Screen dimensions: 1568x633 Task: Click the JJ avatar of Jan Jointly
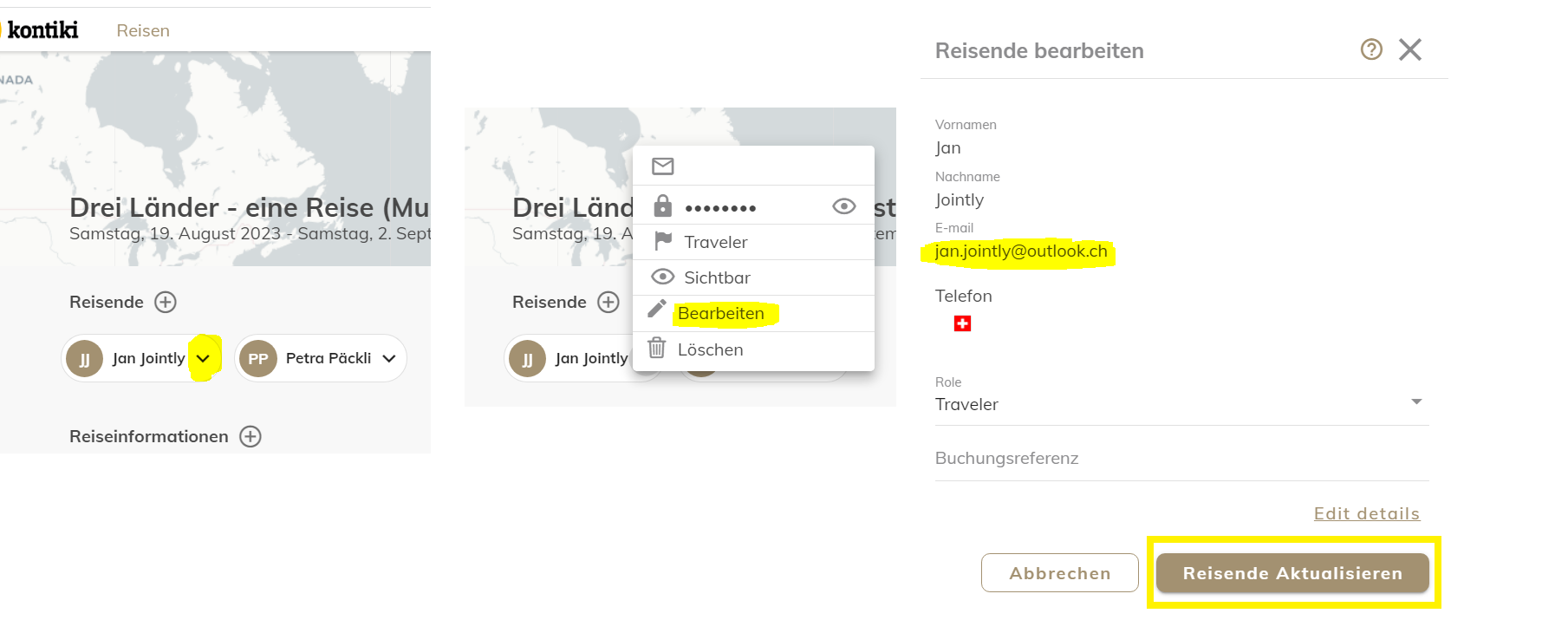point(85,358)
